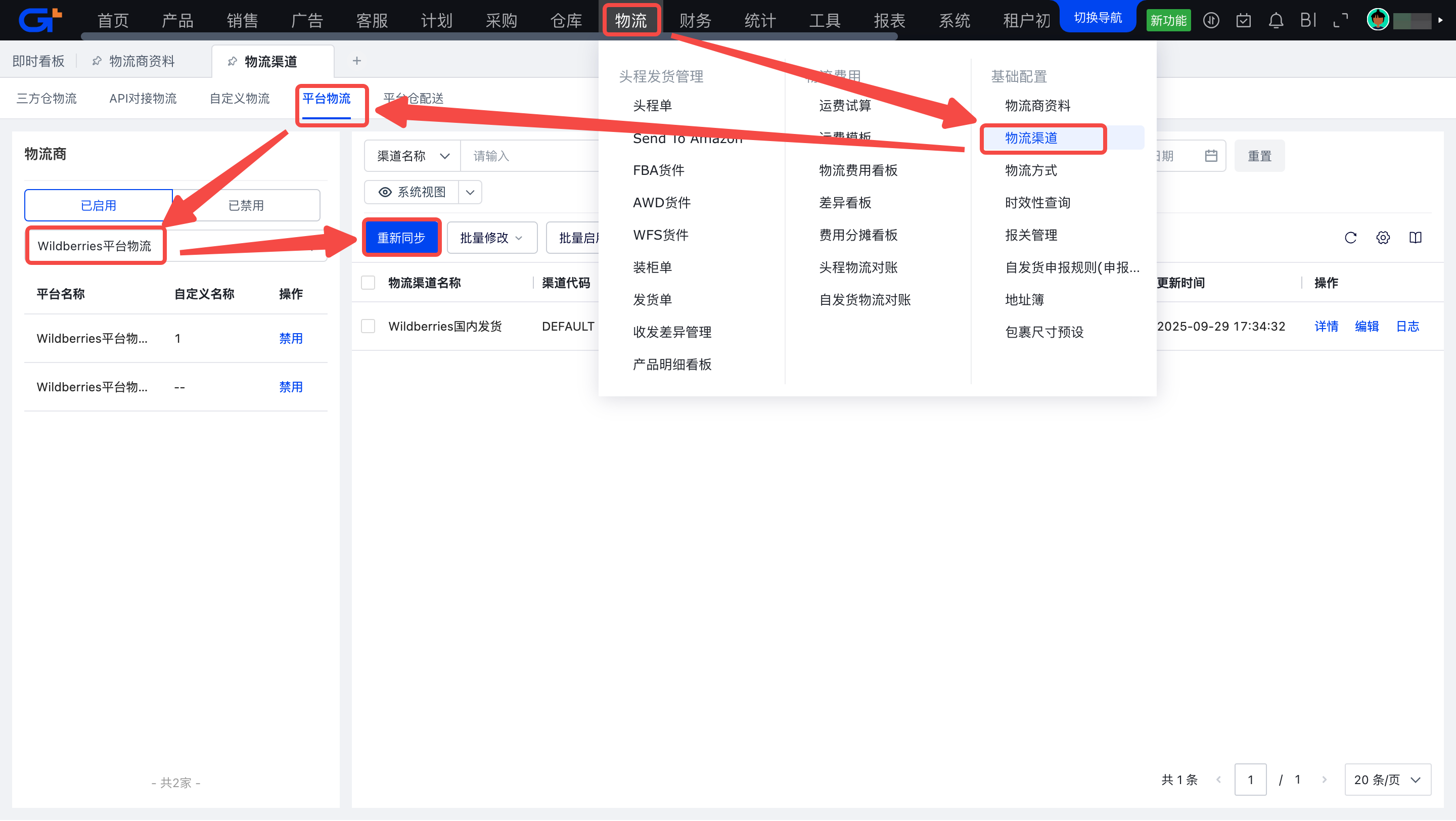
Task: Click the 重新同步 button
Action: 401,238
